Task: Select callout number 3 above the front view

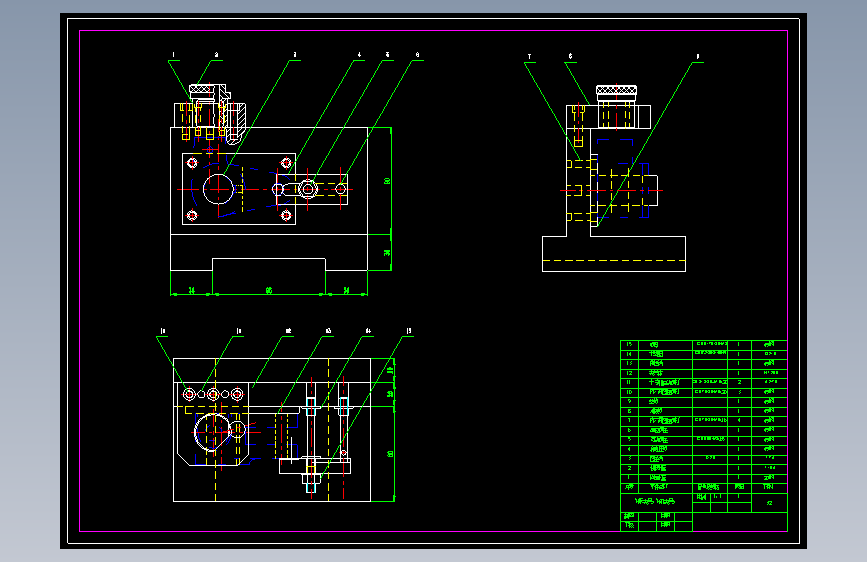Action: coord(295,55)
